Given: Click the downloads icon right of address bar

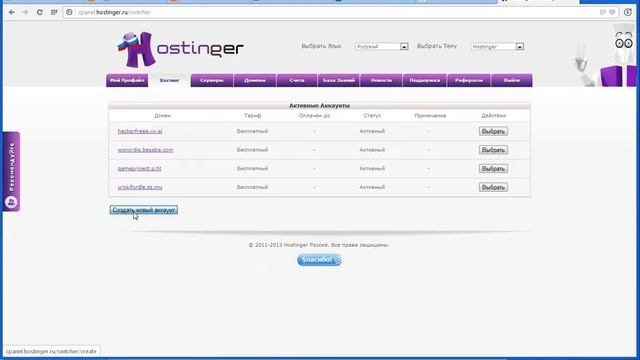Looking at the screenshot, I should pos(628,12).
